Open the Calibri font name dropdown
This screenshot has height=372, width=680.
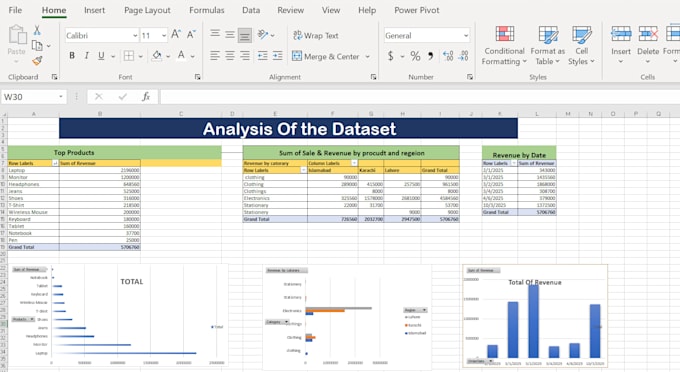click(135, 36)
